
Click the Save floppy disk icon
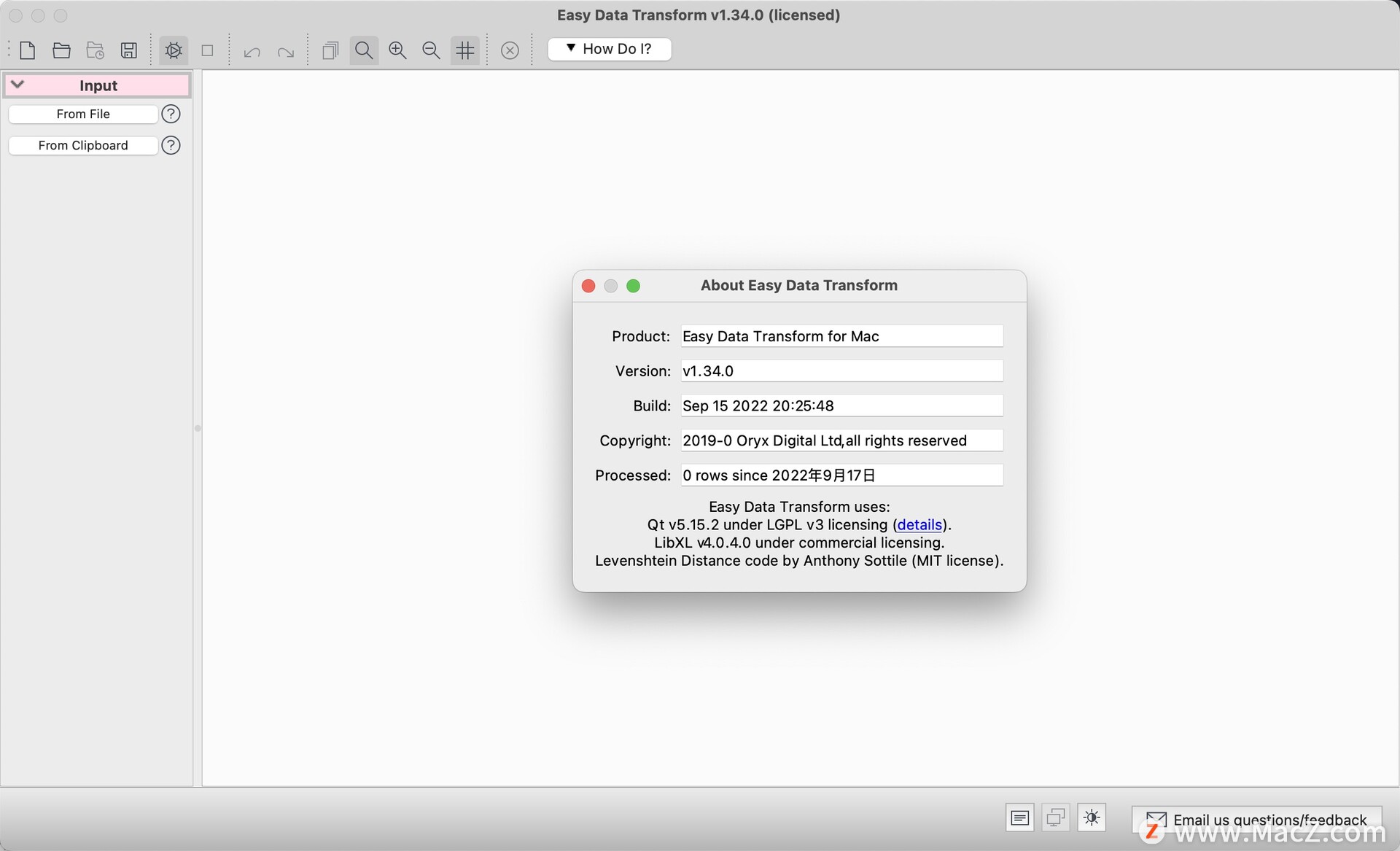click(x=129, y=50)
